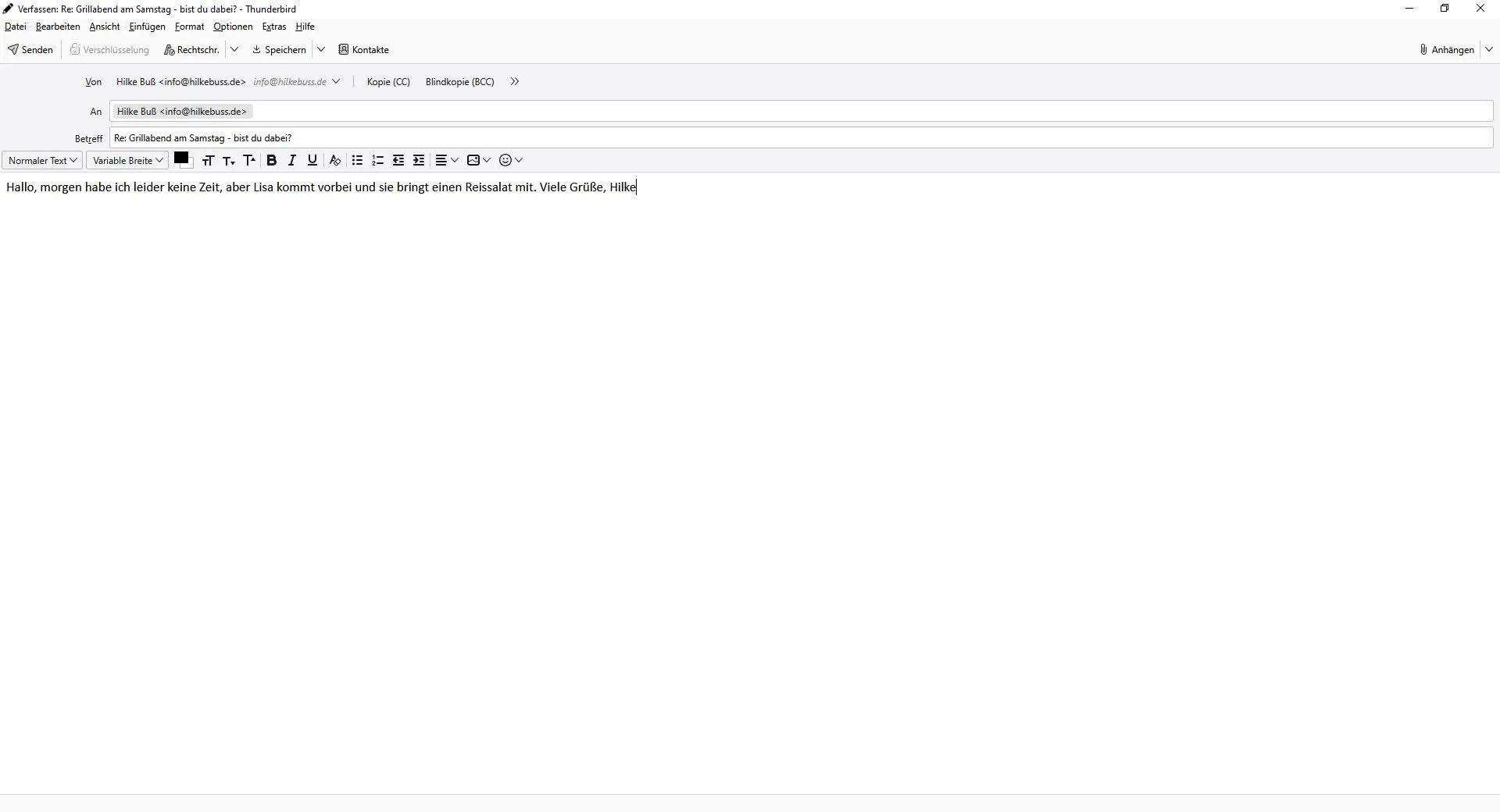
Task: Open the Ansicht menu
Action: click(x=105, y=27)
